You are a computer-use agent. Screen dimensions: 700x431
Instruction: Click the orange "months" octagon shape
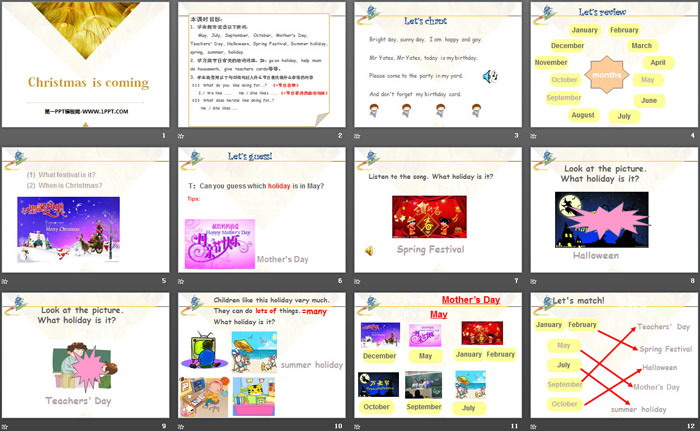[605, 76]
